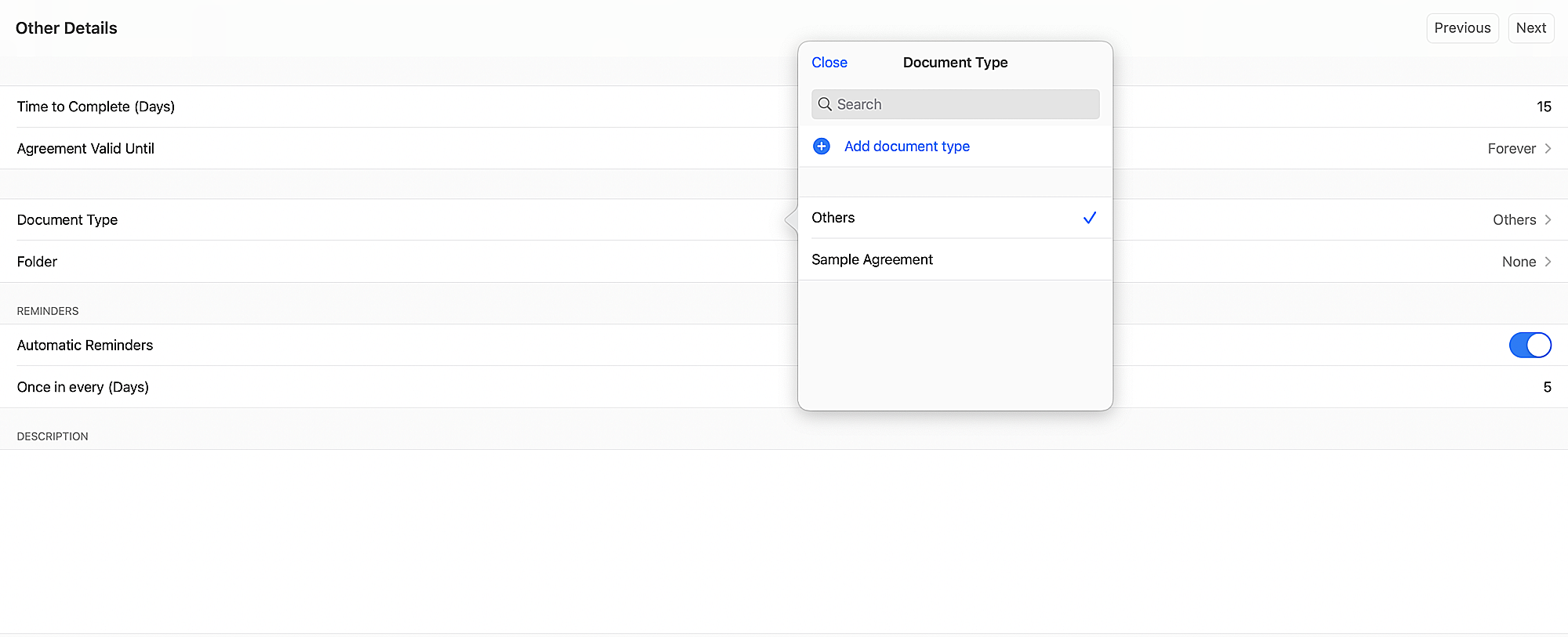Viewport: 1568px width, 637px height.
Task: Expand Agreement Valid Until Forever chevron
Action: [1548, 149]
